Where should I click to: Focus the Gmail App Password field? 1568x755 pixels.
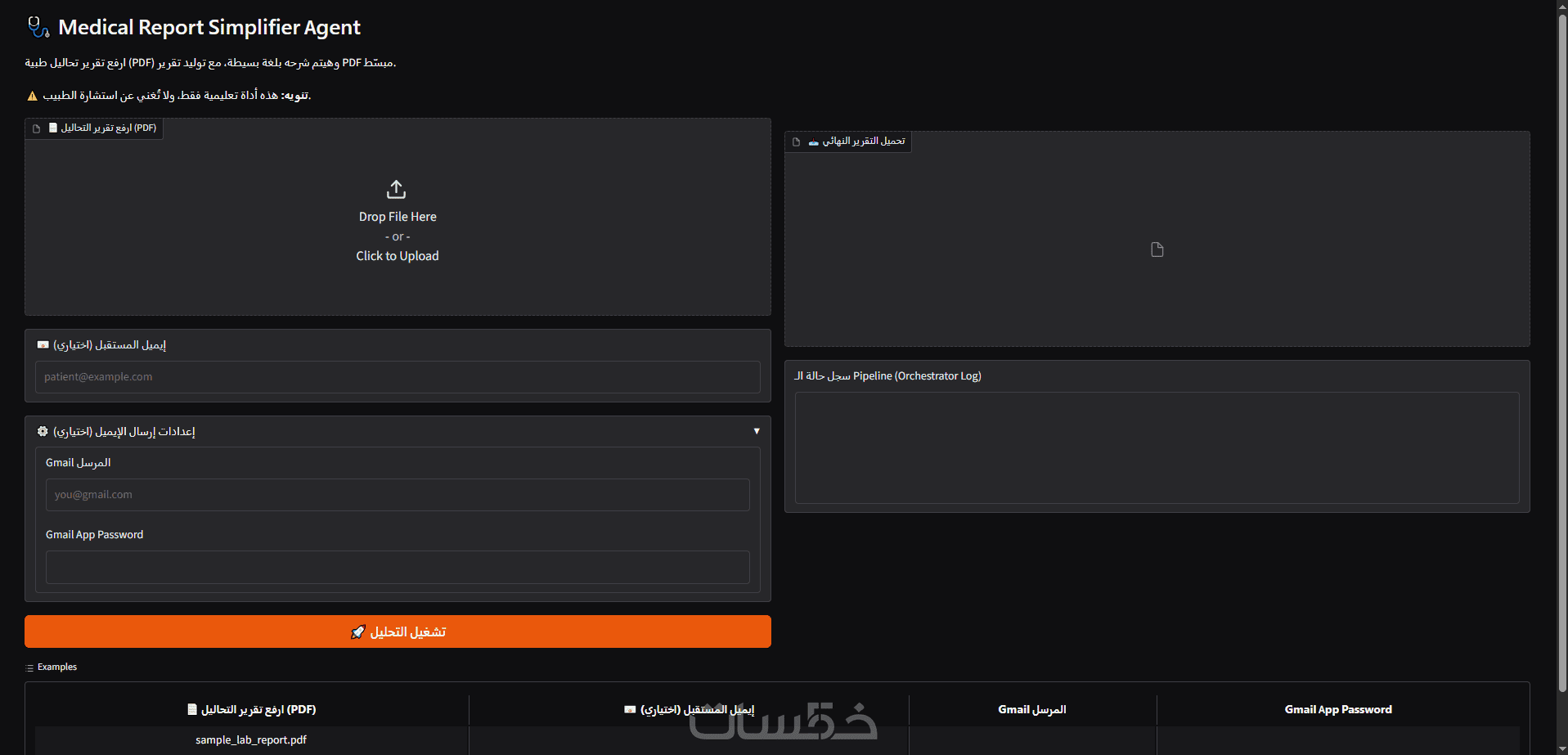pyautogui.click(x=398, y=567)
